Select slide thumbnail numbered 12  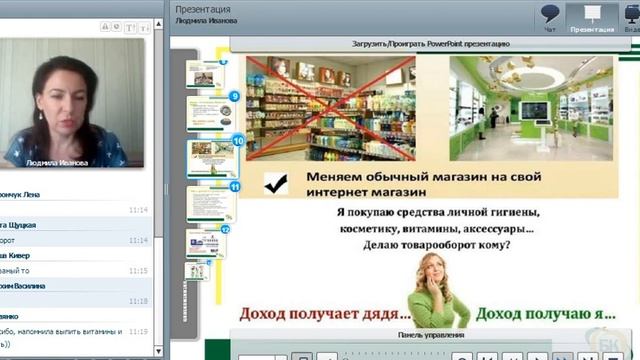(x=206, y=244)
